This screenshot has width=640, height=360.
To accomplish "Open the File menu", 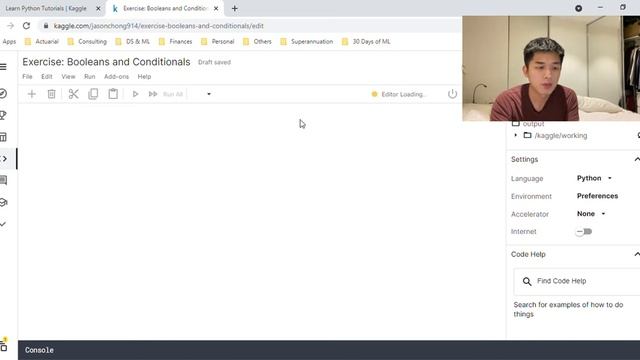I will click(x=27, y=77).
